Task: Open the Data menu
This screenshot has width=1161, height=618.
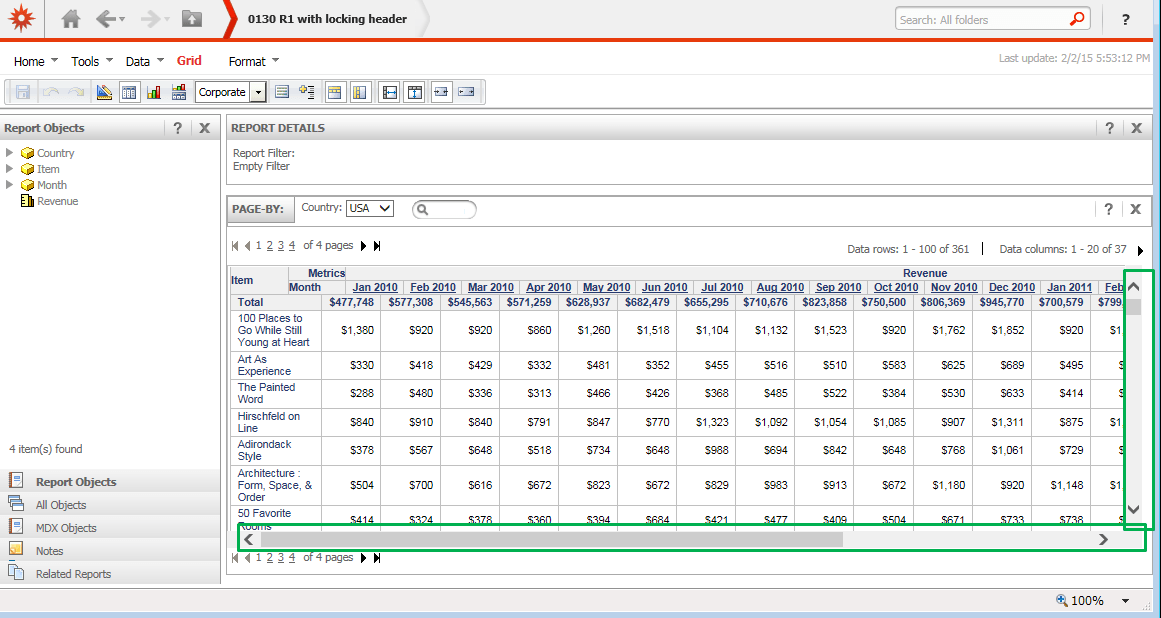Action: pos(144,61)
